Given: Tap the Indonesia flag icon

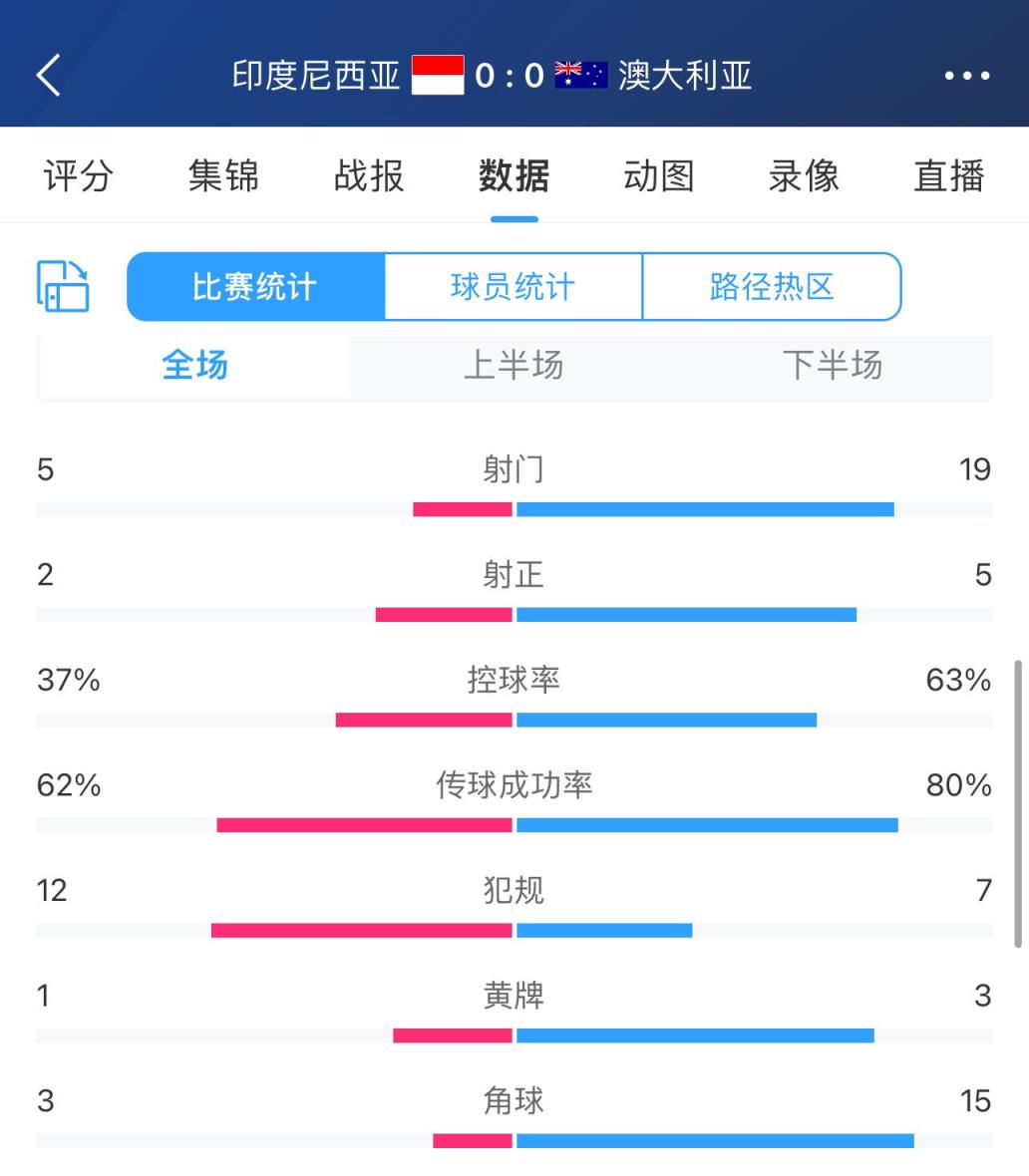Looking at the screenshot, I should click(438, 75).
